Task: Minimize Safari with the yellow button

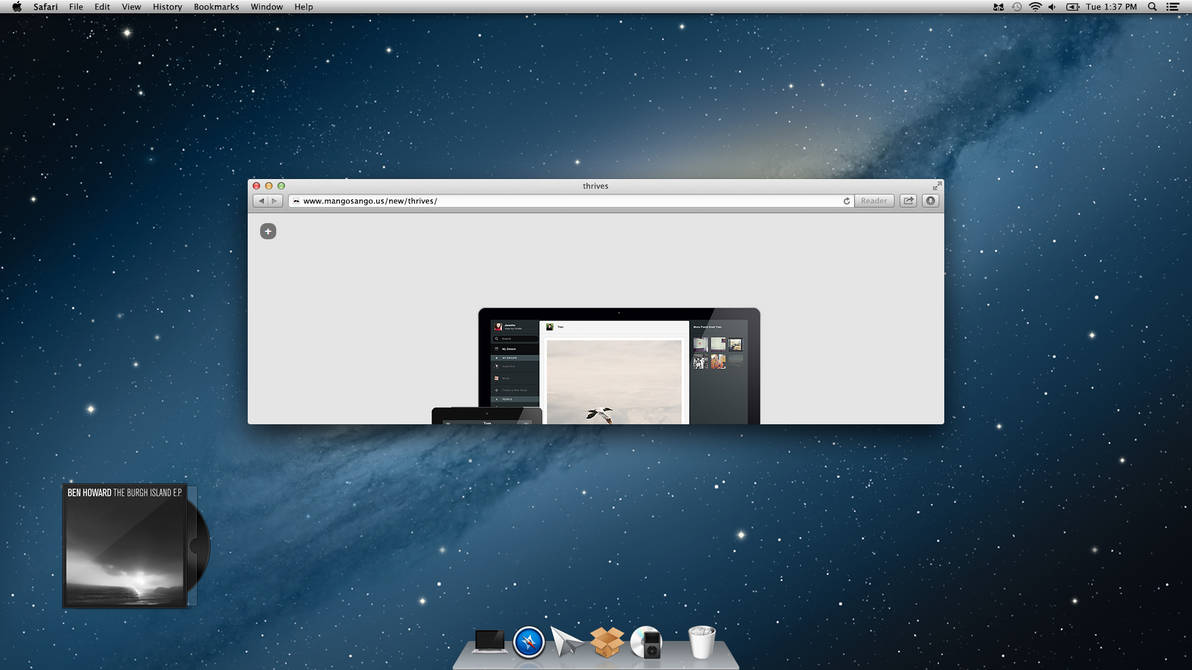Action: pyautogui.click(x=269, y=186)
